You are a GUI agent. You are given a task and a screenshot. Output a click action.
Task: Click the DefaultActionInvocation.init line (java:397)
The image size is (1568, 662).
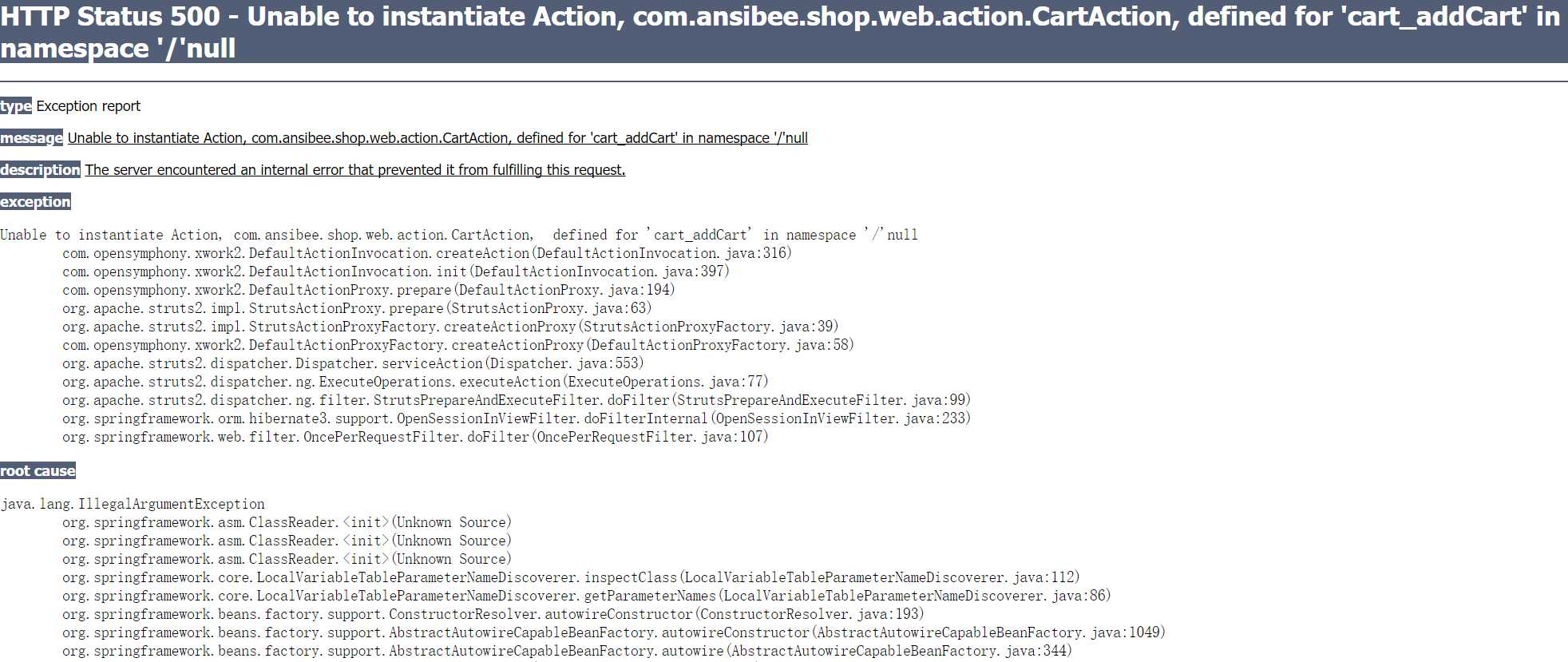click(x=396, y=272)
